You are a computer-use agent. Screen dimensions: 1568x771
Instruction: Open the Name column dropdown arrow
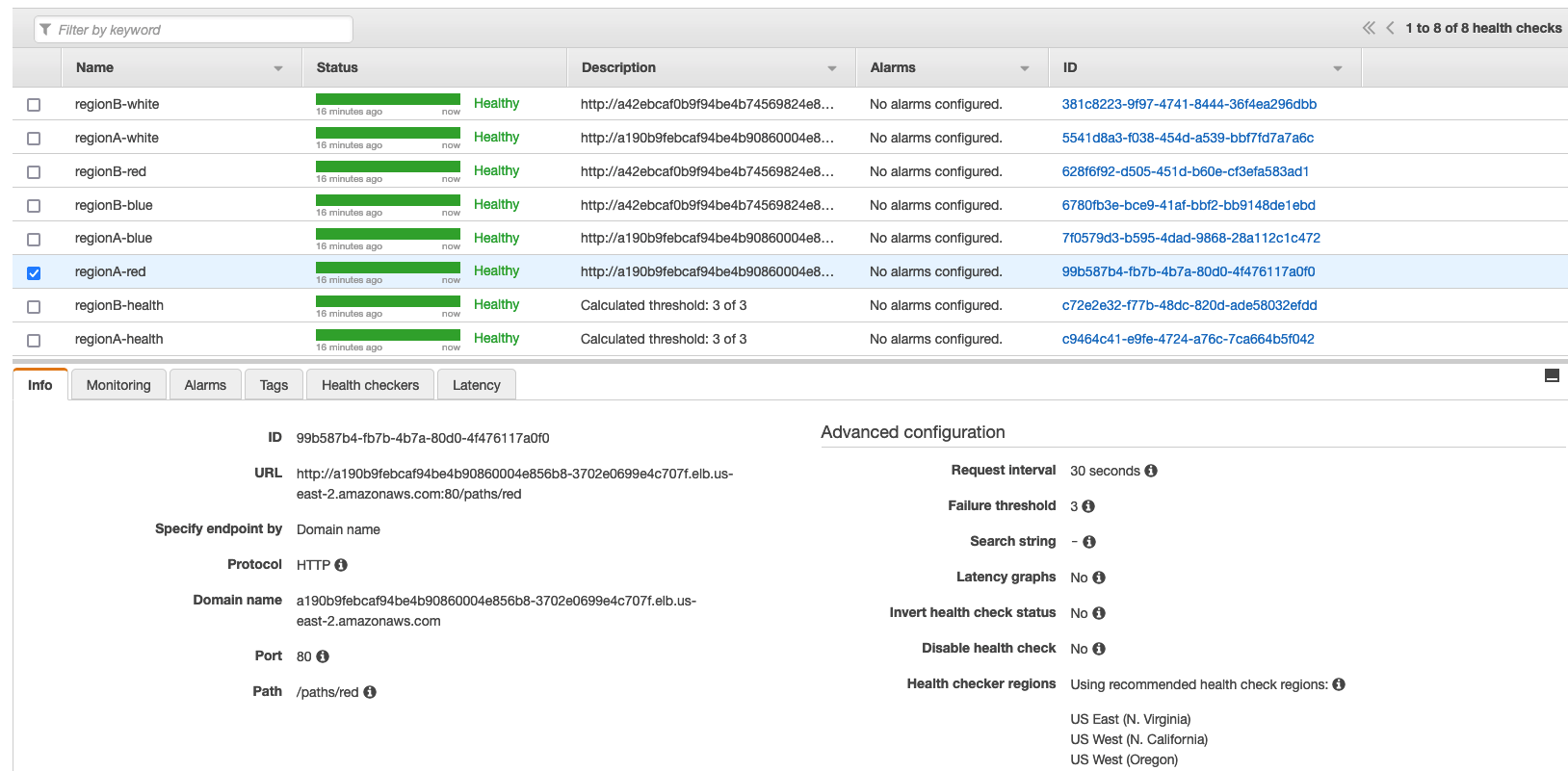[x=278, y=68]
